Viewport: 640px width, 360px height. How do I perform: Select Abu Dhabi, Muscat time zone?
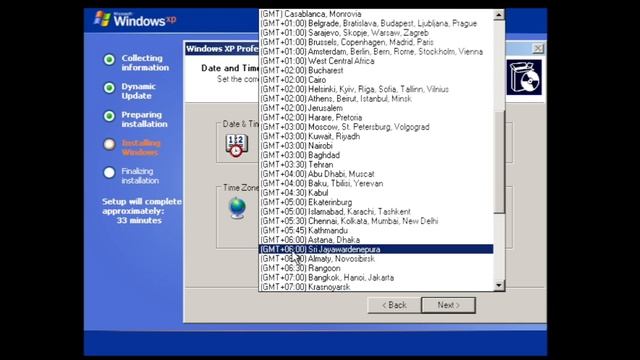click(x=376, y=174)
